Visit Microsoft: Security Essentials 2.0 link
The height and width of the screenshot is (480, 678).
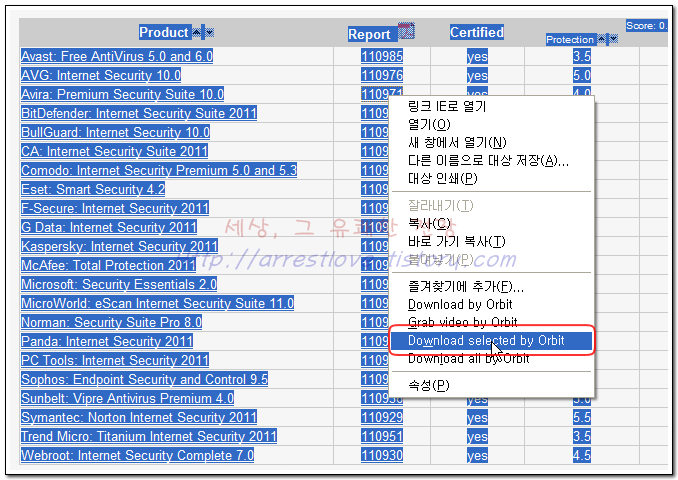119,285
